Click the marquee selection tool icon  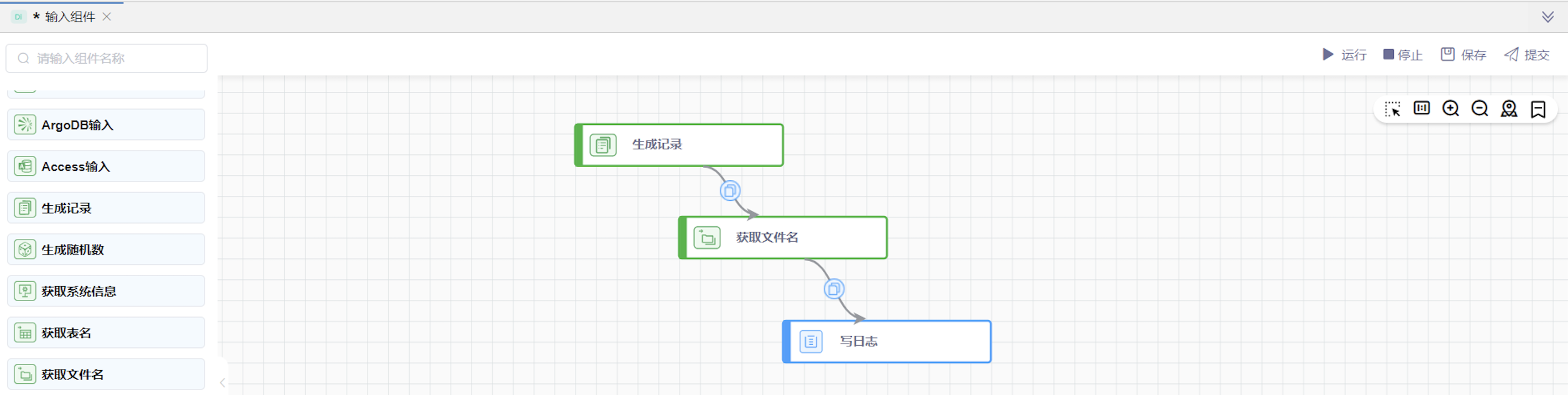coord(1392,109)
